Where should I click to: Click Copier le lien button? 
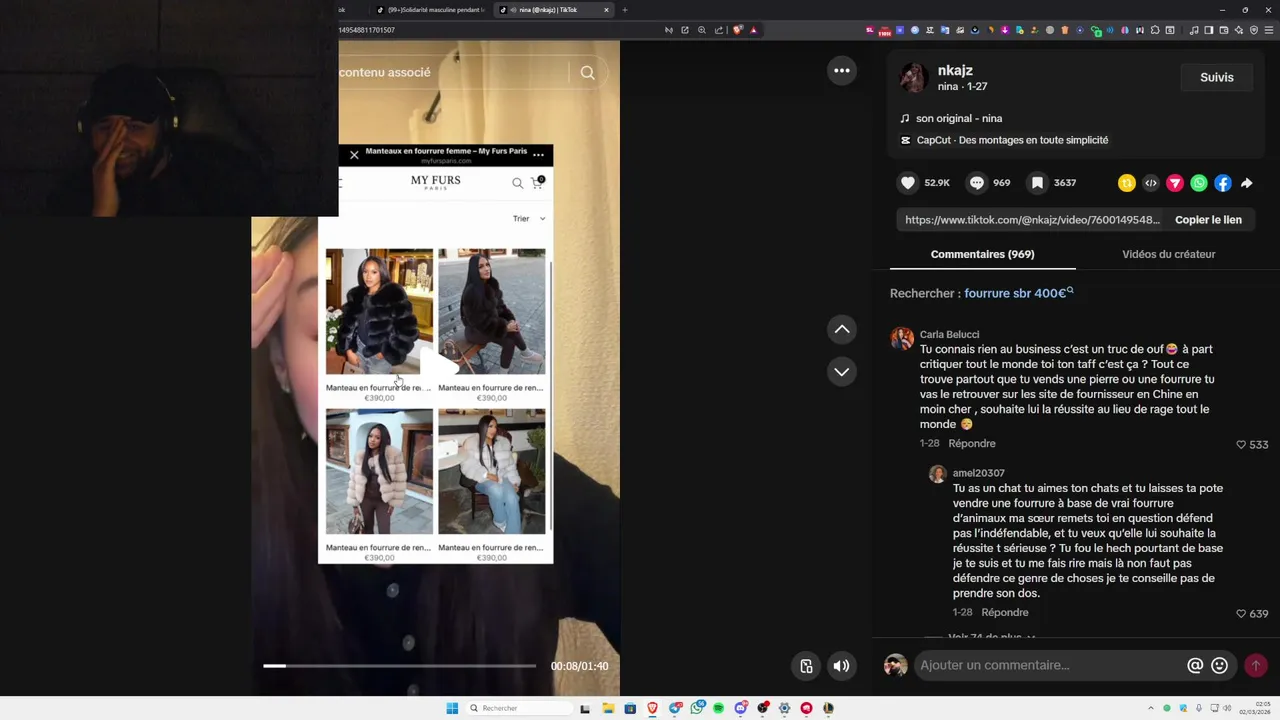pos(1208,220)
